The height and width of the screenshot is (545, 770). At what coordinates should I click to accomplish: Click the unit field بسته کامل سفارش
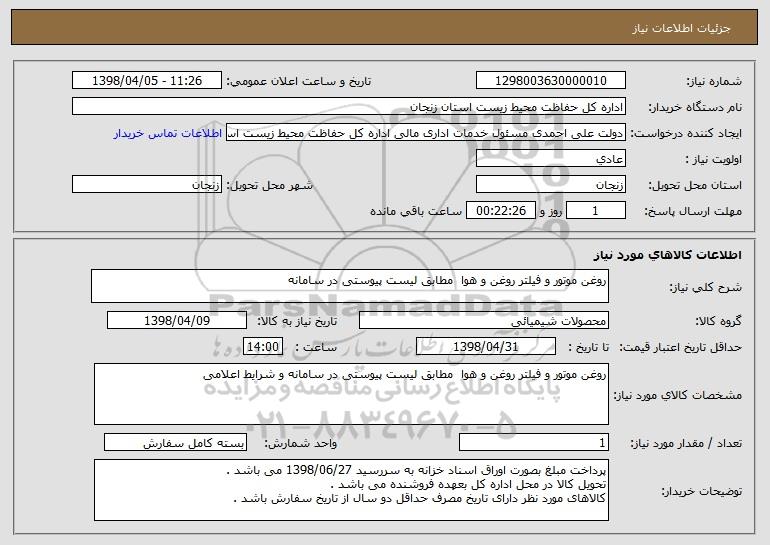point(175,443)
